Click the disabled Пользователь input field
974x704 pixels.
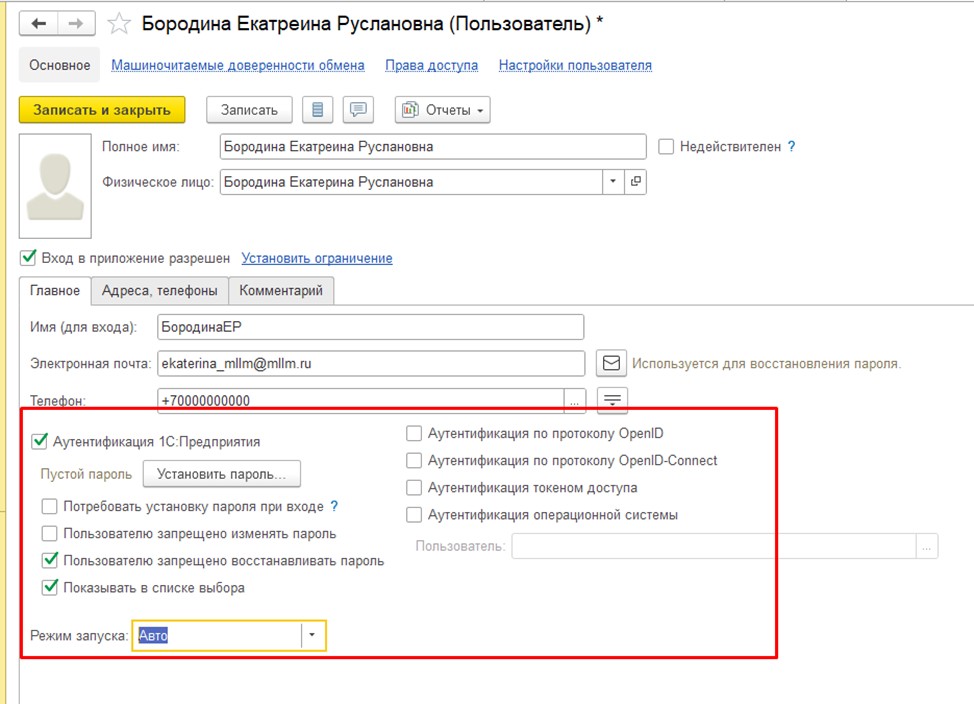click(x=714, y=547)
